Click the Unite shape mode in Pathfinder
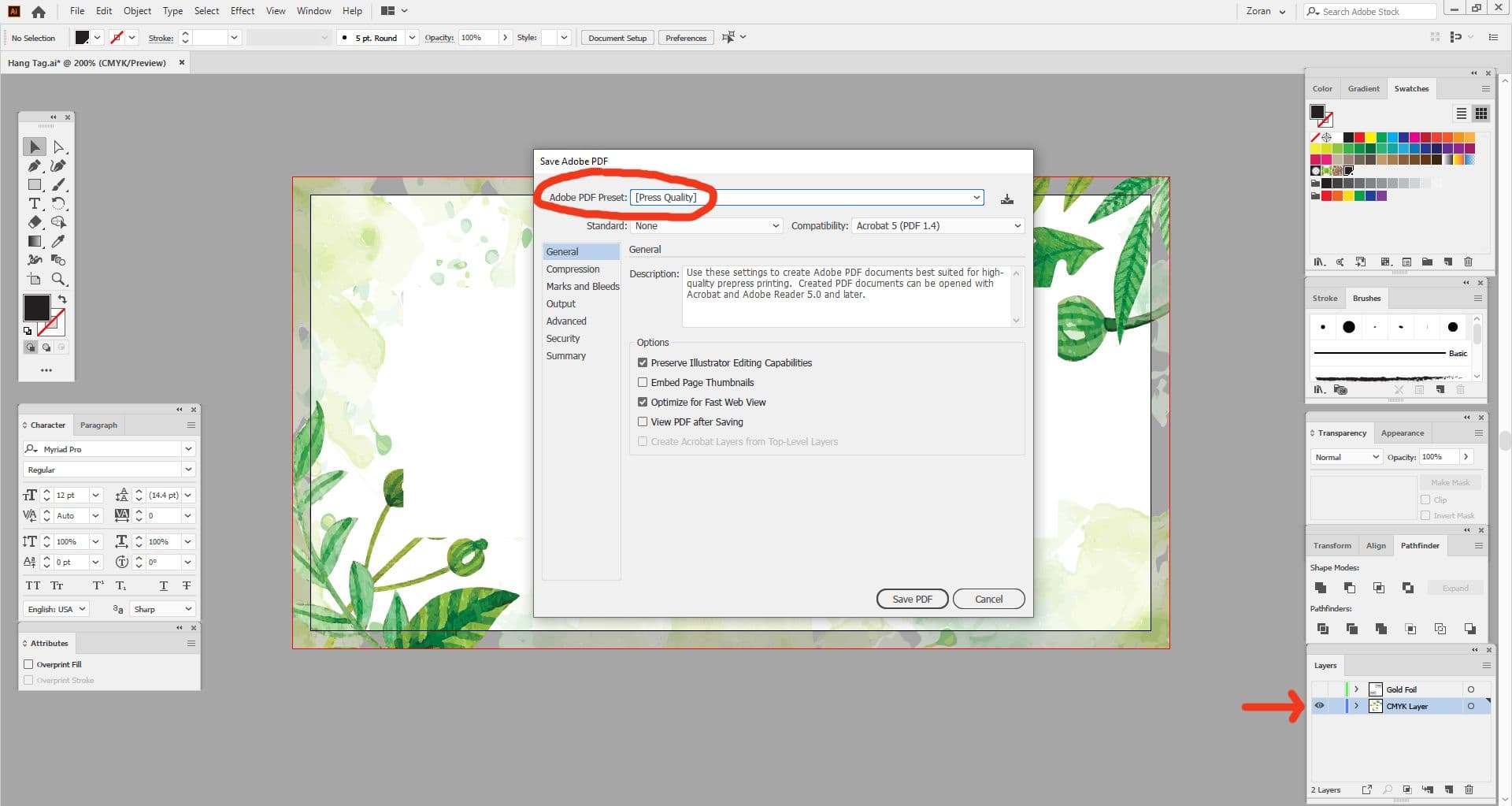The height and width of the screenshot is (806, 1512). [x=1321, y=587]
